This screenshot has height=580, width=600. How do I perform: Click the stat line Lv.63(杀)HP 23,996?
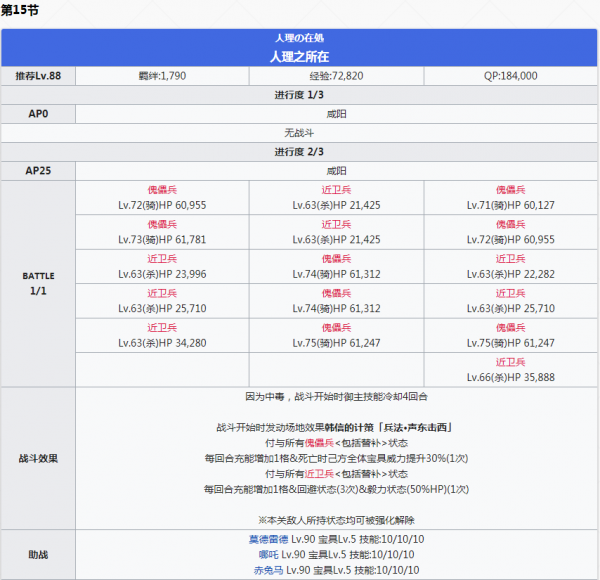point(162,274)
